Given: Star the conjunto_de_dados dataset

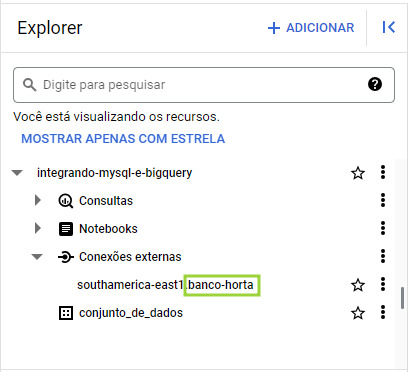Looking at the screenshot, I should point(358,313).
